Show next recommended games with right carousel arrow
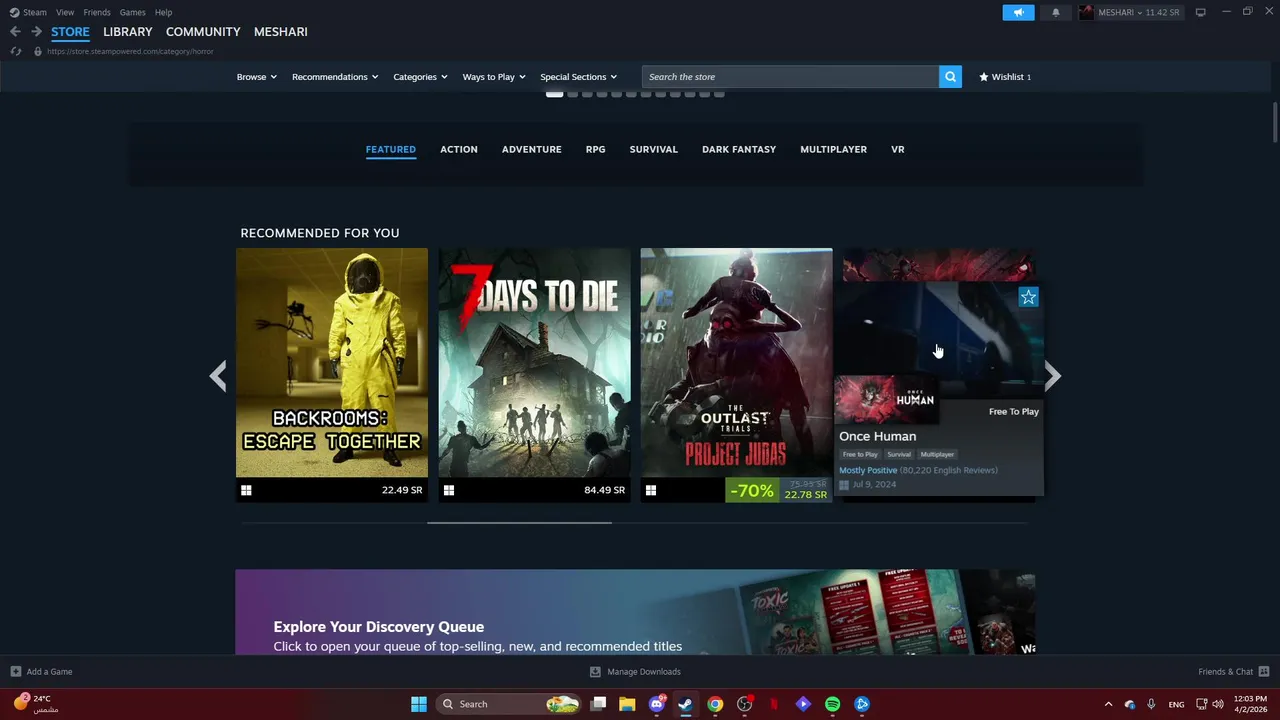This screenshot has height=720, width=1280. tap(1052, 376)
